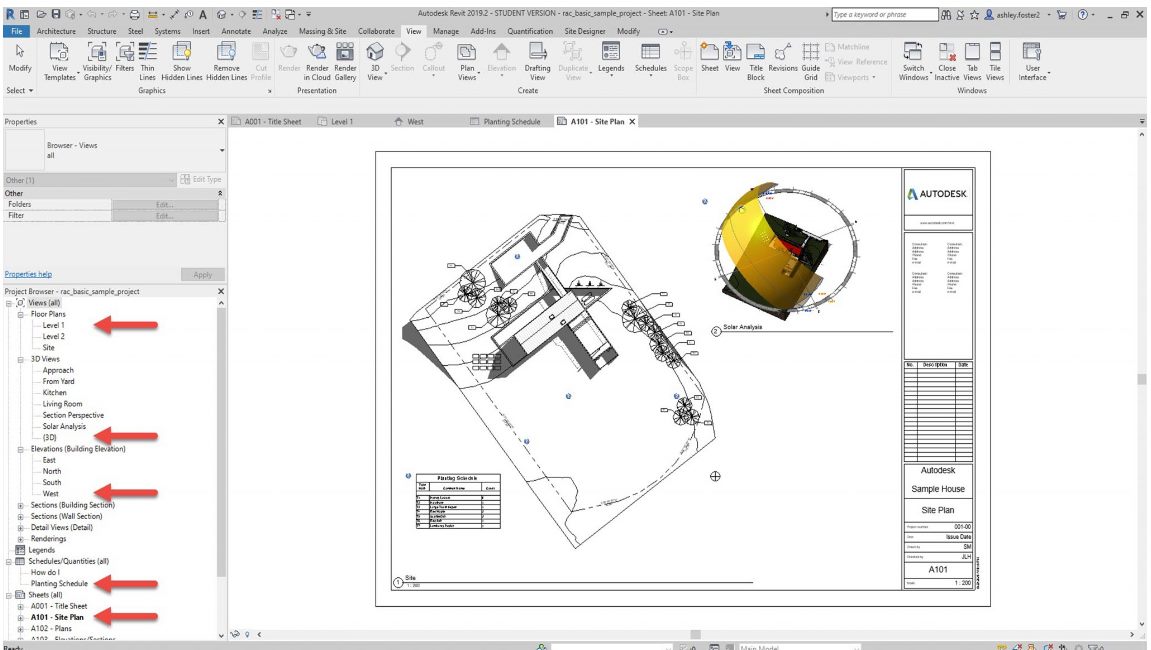Select the Modify tool
This screenshot has height=650, width=1151.
(x=20, y=58)
